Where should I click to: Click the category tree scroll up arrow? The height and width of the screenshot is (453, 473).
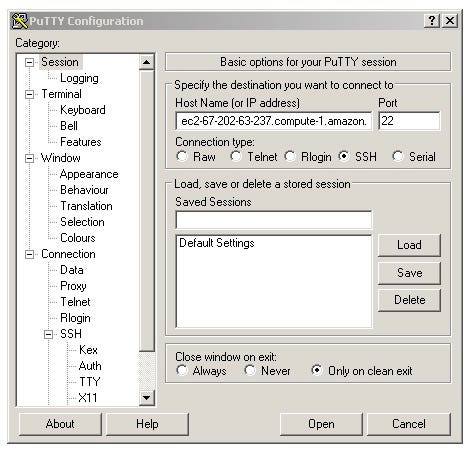146,62
